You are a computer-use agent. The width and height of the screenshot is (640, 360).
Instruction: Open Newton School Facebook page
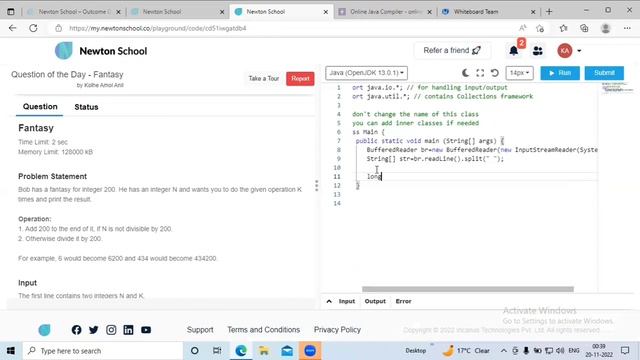(x=76, y=330)
